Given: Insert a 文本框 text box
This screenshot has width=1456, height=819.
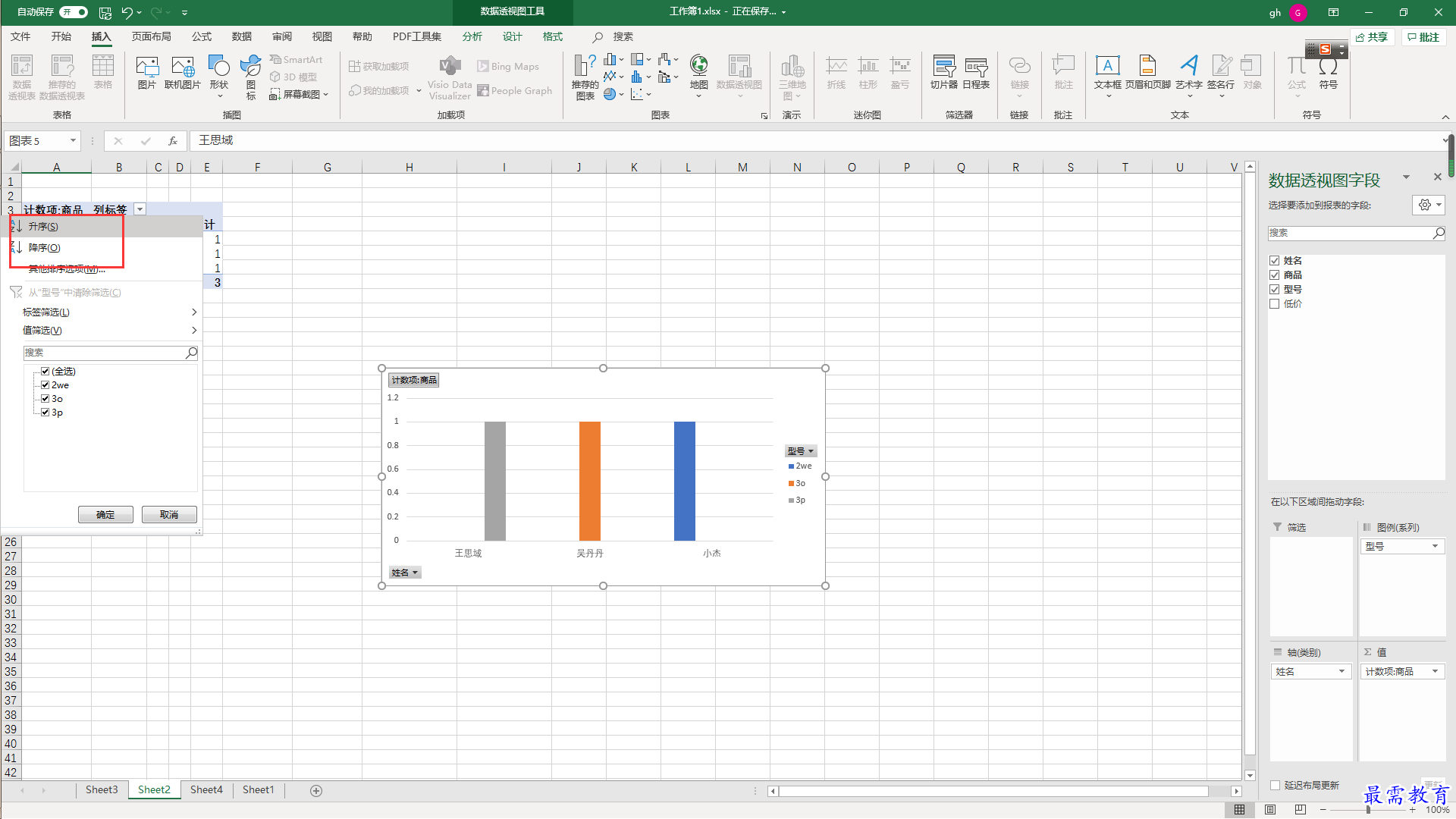Looking at the screenshot, I should pyautogui.click(x=1108, y=76).
